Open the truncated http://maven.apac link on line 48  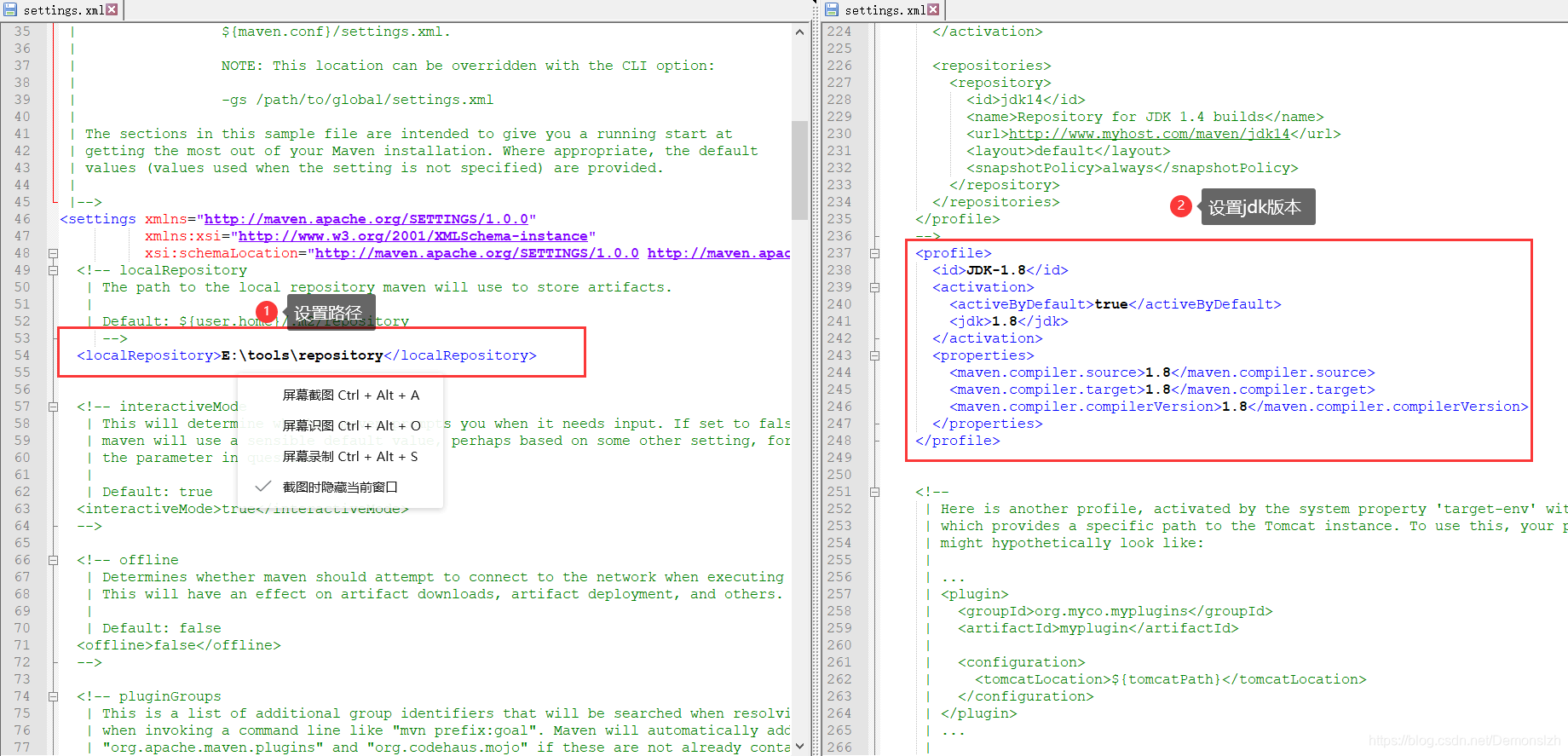point(718,253)
